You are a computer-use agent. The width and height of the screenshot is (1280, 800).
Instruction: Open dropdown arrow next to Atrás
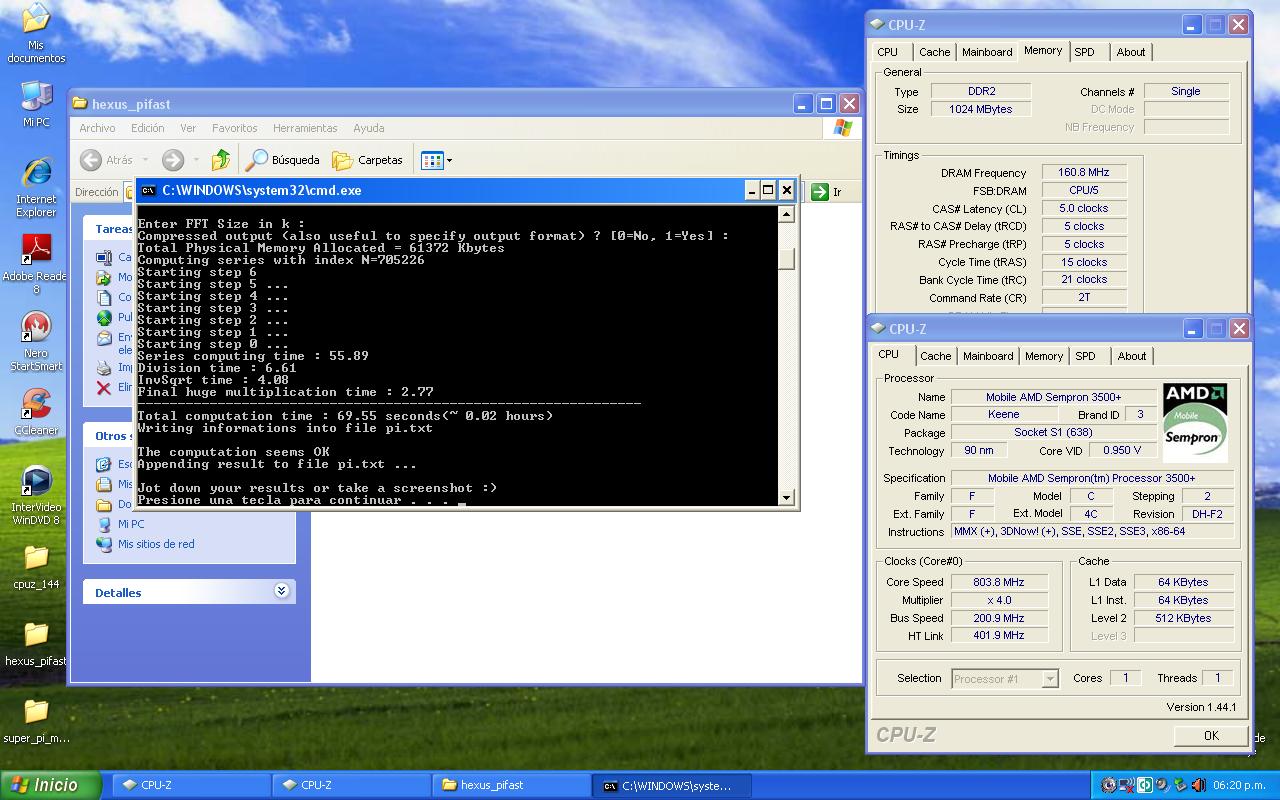pyautogui.click(x=145, y=160)
